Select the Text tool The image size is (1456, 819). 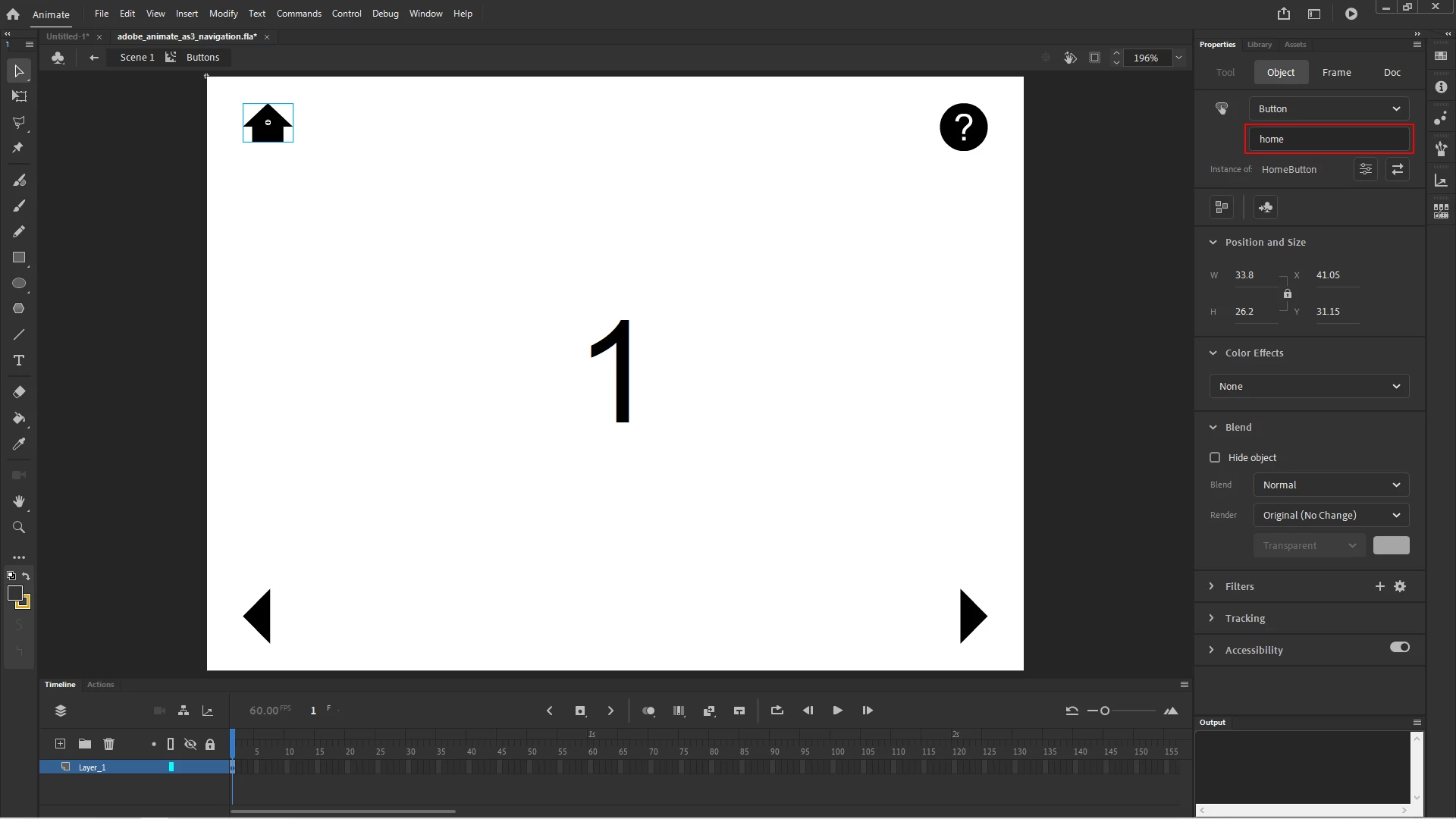click(19, 360)
